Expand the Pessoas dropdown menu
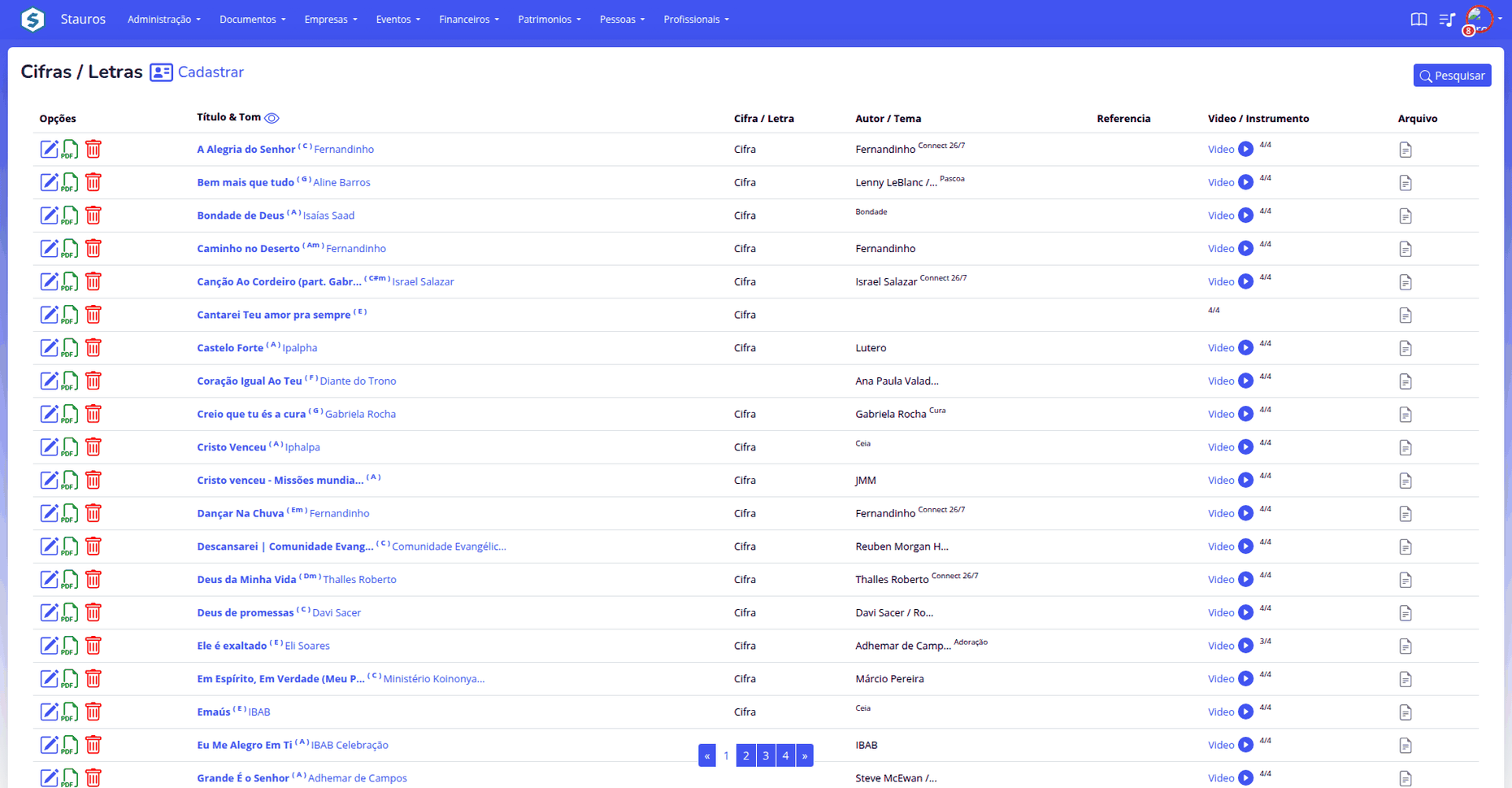This screenshot has height=788, width=1512. (622, 20)
